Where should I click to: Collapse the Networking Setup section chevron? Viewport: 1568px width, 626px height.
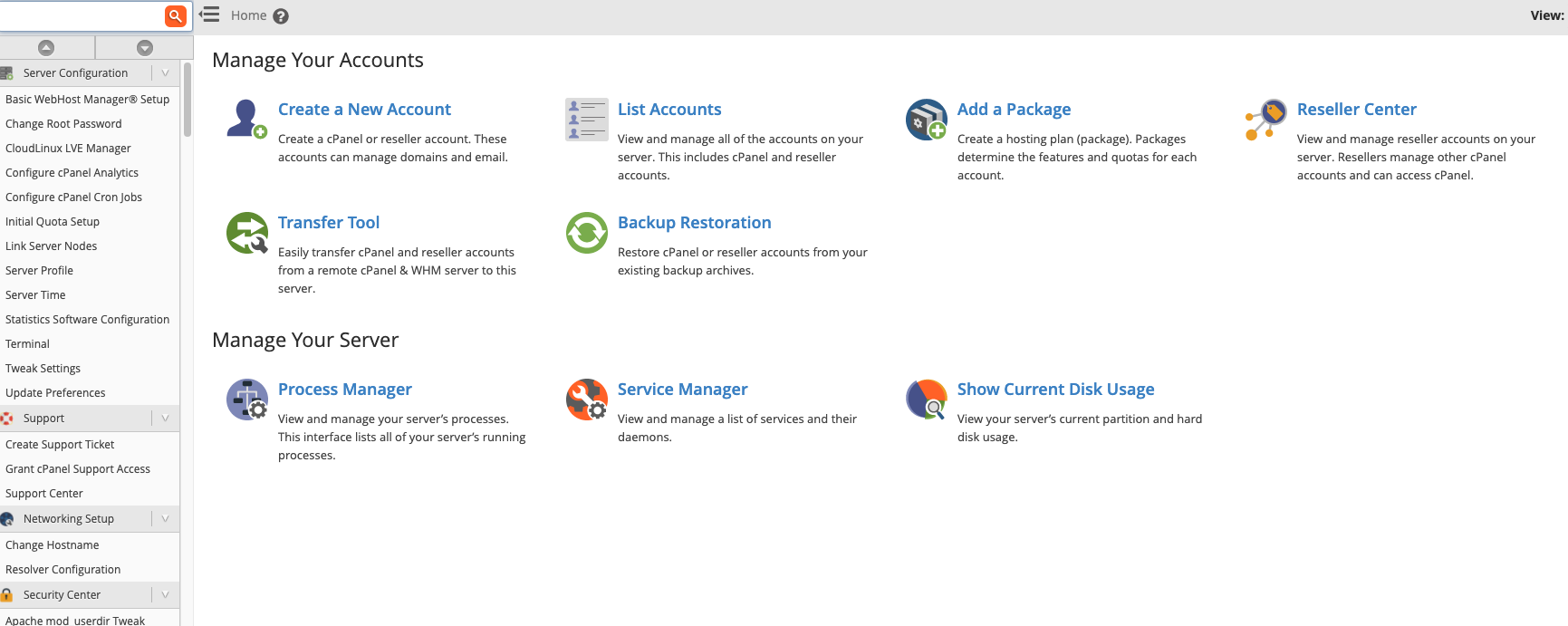click(x=165, y=519)
